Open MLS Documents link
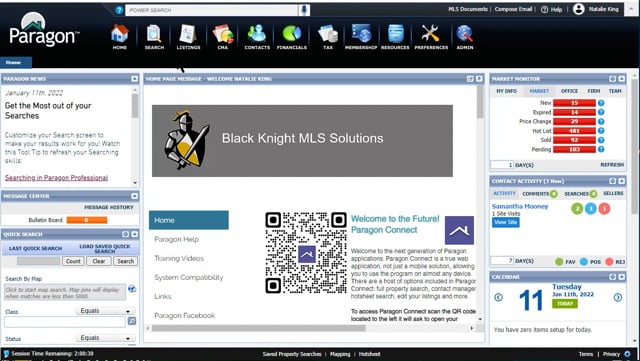The image size is (640, 361). point(468,9)
